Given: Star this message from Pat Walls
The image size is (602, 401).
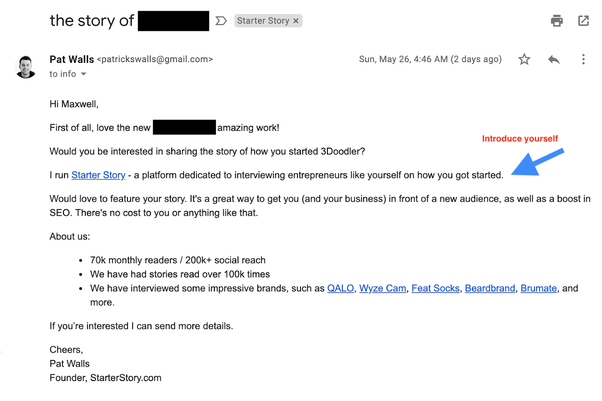Looking at the screenshot, I should coord(524,60).
